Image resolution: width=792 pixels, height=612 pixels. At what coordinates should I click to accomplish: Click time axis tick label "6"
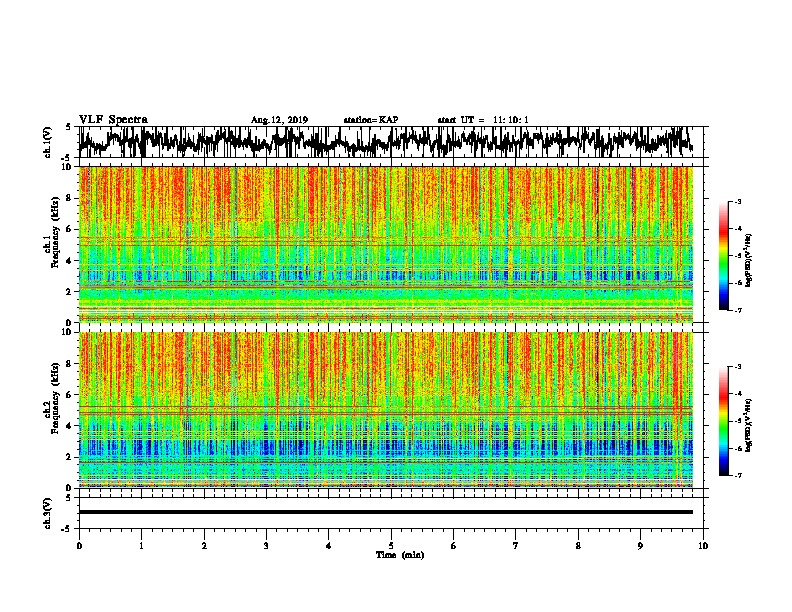[454, 546]
